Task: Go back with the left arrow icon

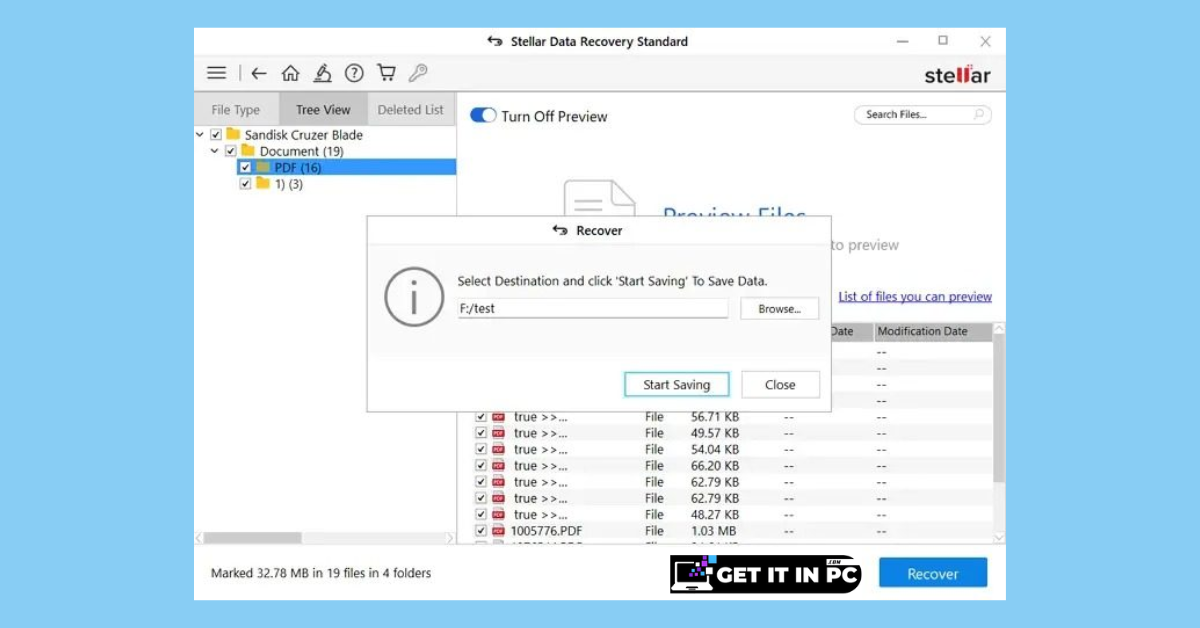Action: pos(259,73)
